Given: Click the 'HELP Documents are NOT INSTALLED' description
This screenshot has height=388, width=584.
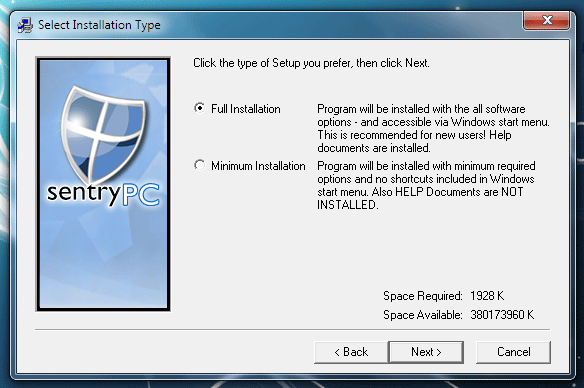Looking at the screenshot, I should coord(426,185).
